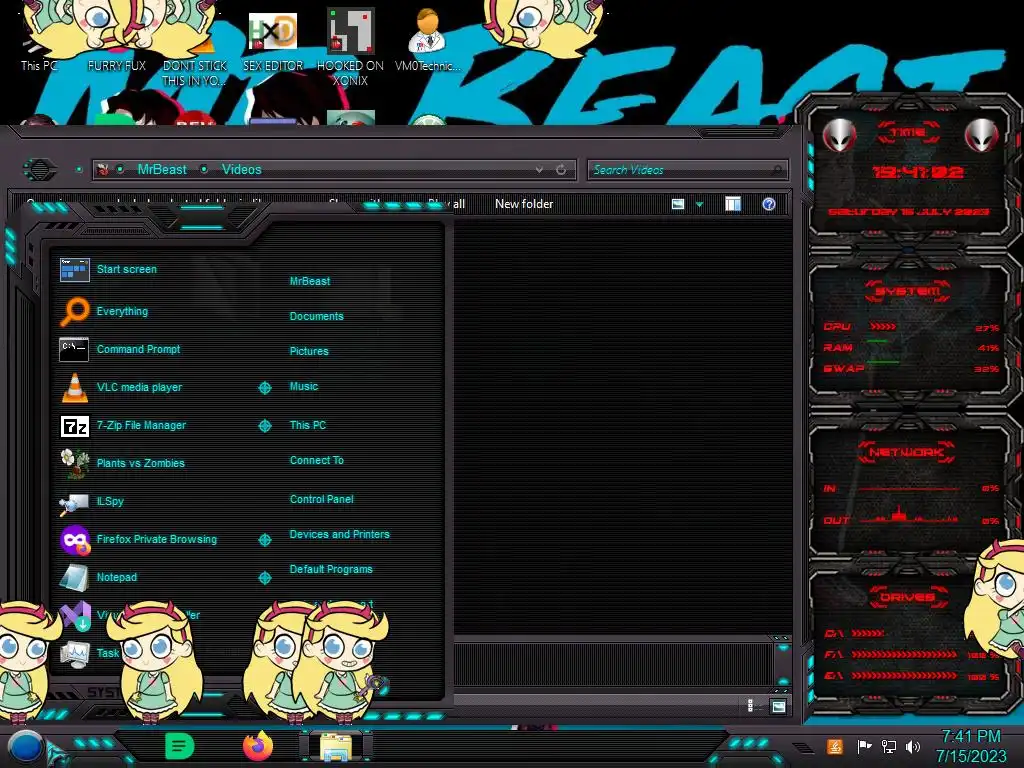1024x768 pixels.
Task: Launch Plants vs Zombies
Action: (122, 463)
